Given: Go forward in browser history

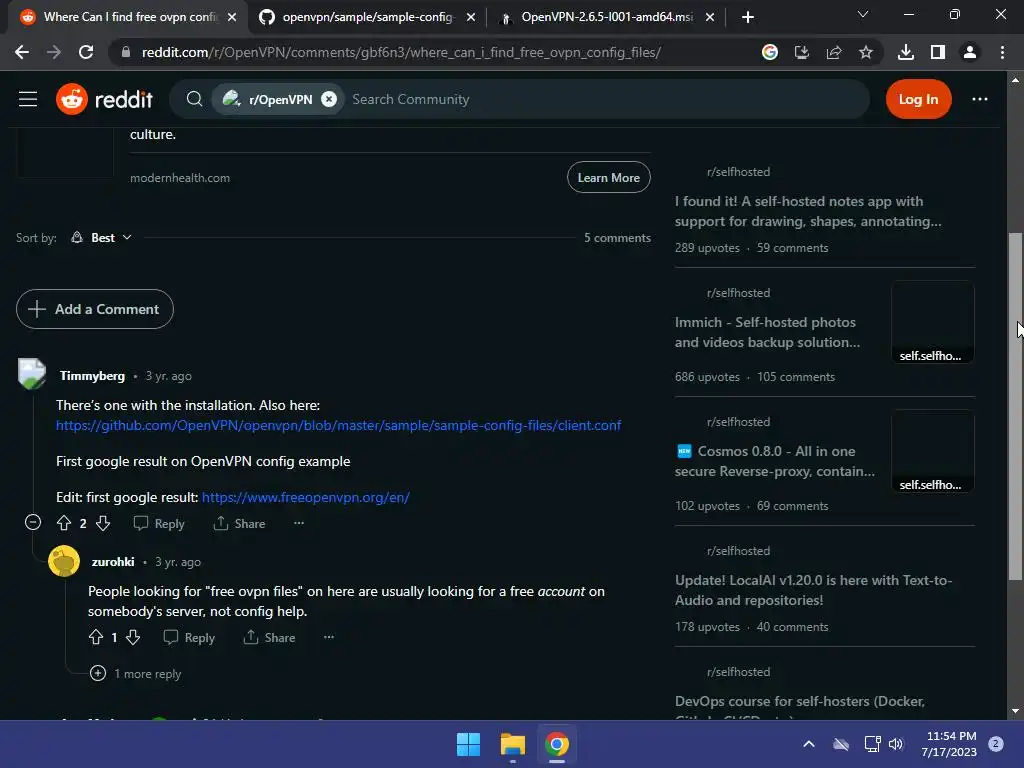Looking at the screenshot, I should (54, 52).
